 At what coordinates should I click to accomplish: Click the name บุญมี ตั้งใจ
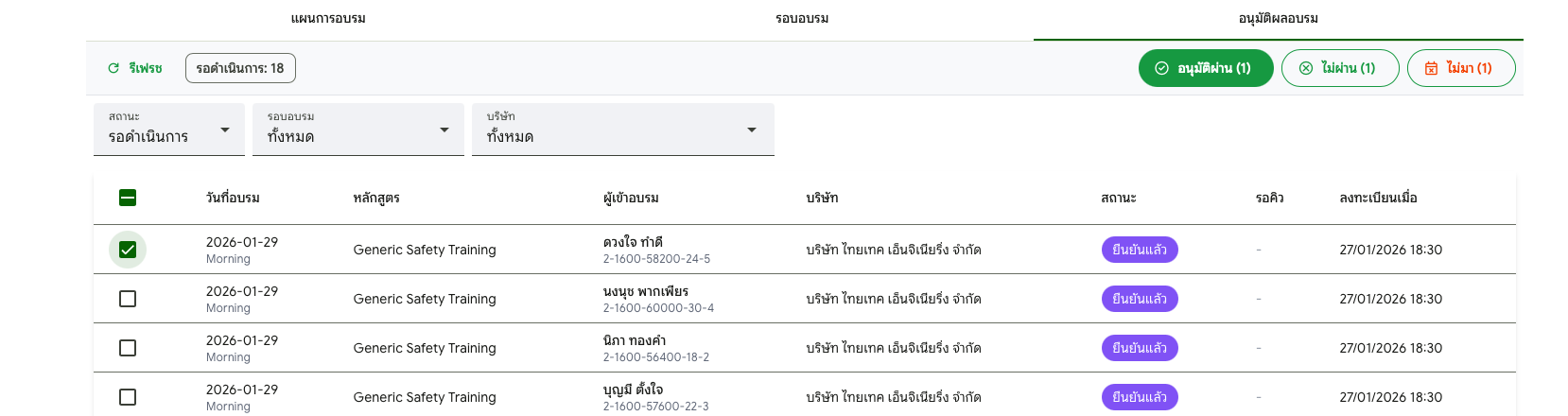pyautogui.click(x=634, y=390)
